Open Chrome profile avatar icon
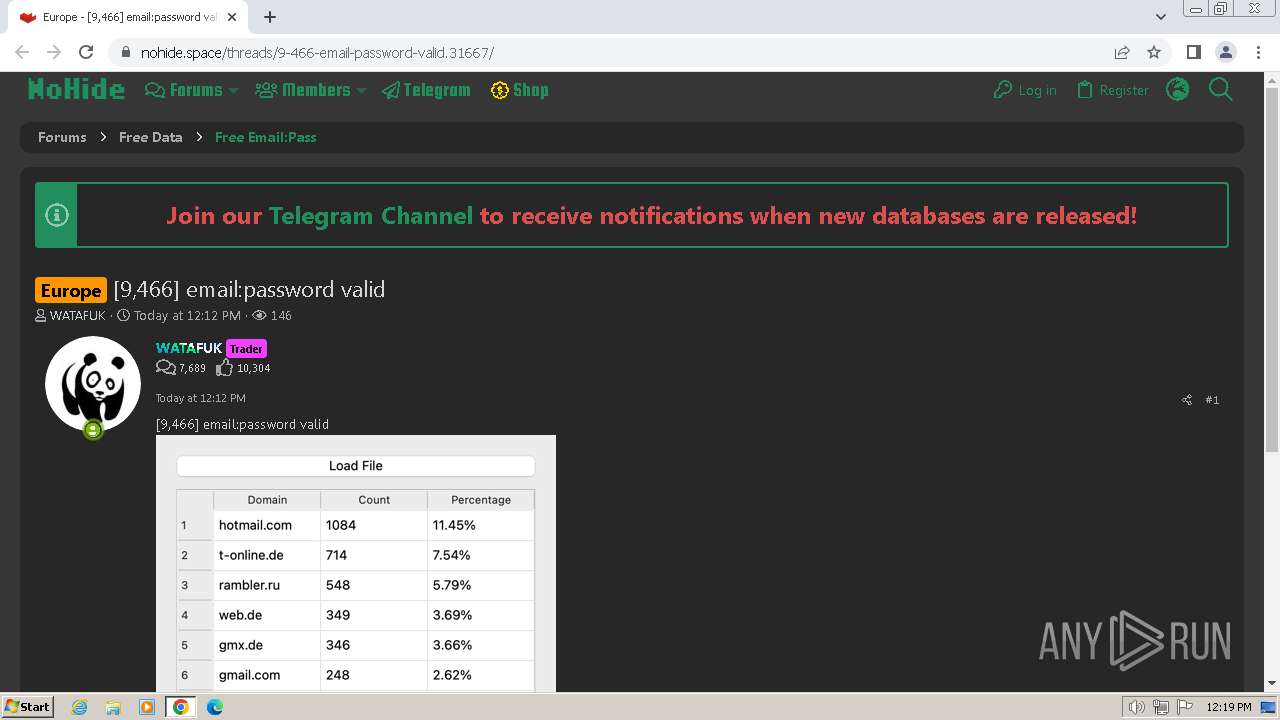1280x720 pixels. pos(1225,52)
